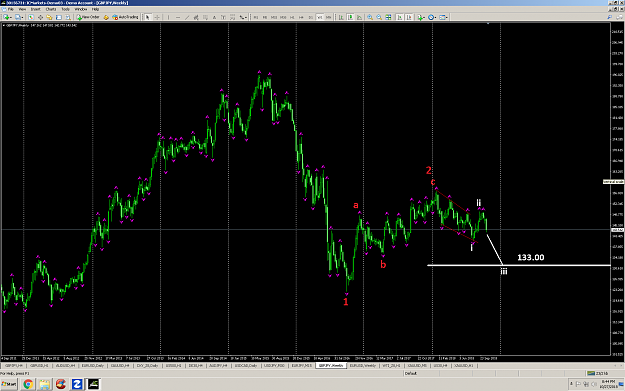Select the Fibonacci Retracement tool

205,17
